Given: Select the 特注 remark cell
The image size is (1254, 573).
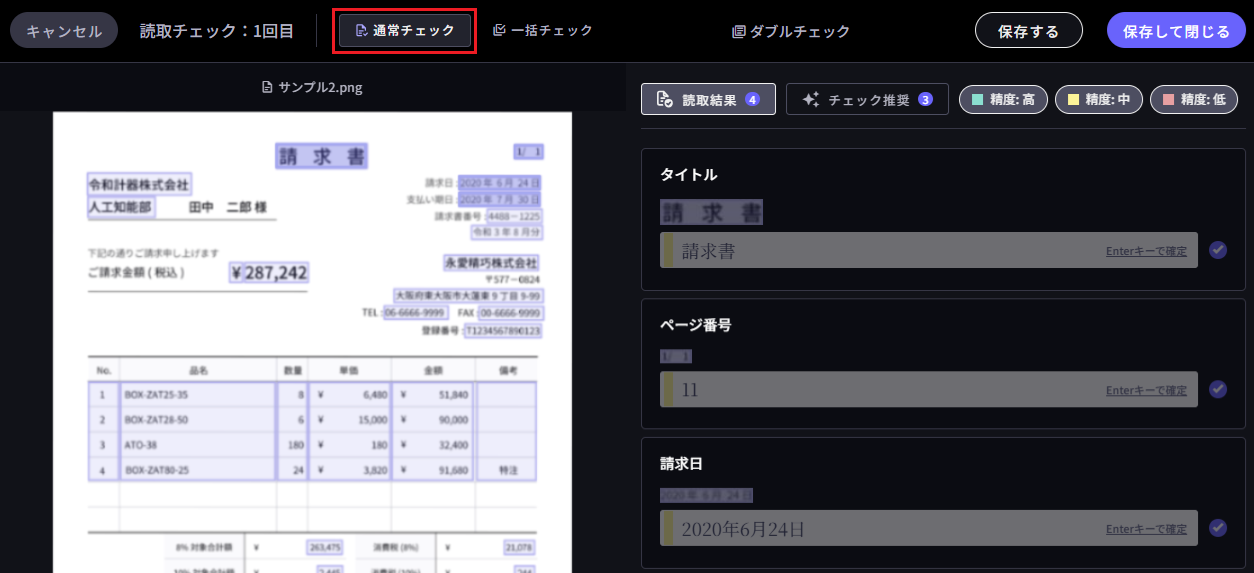Looking at the screenshot, I should pos(507,469).
